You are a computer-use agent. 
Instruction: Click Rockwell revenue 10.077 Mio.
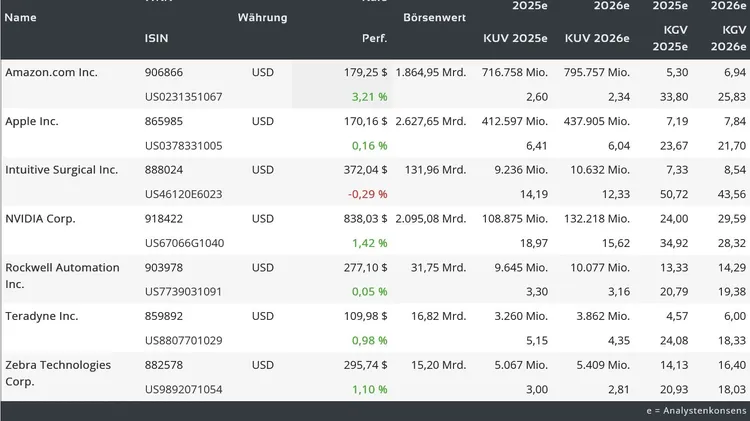pyautogui.click(x=600, y=267)
